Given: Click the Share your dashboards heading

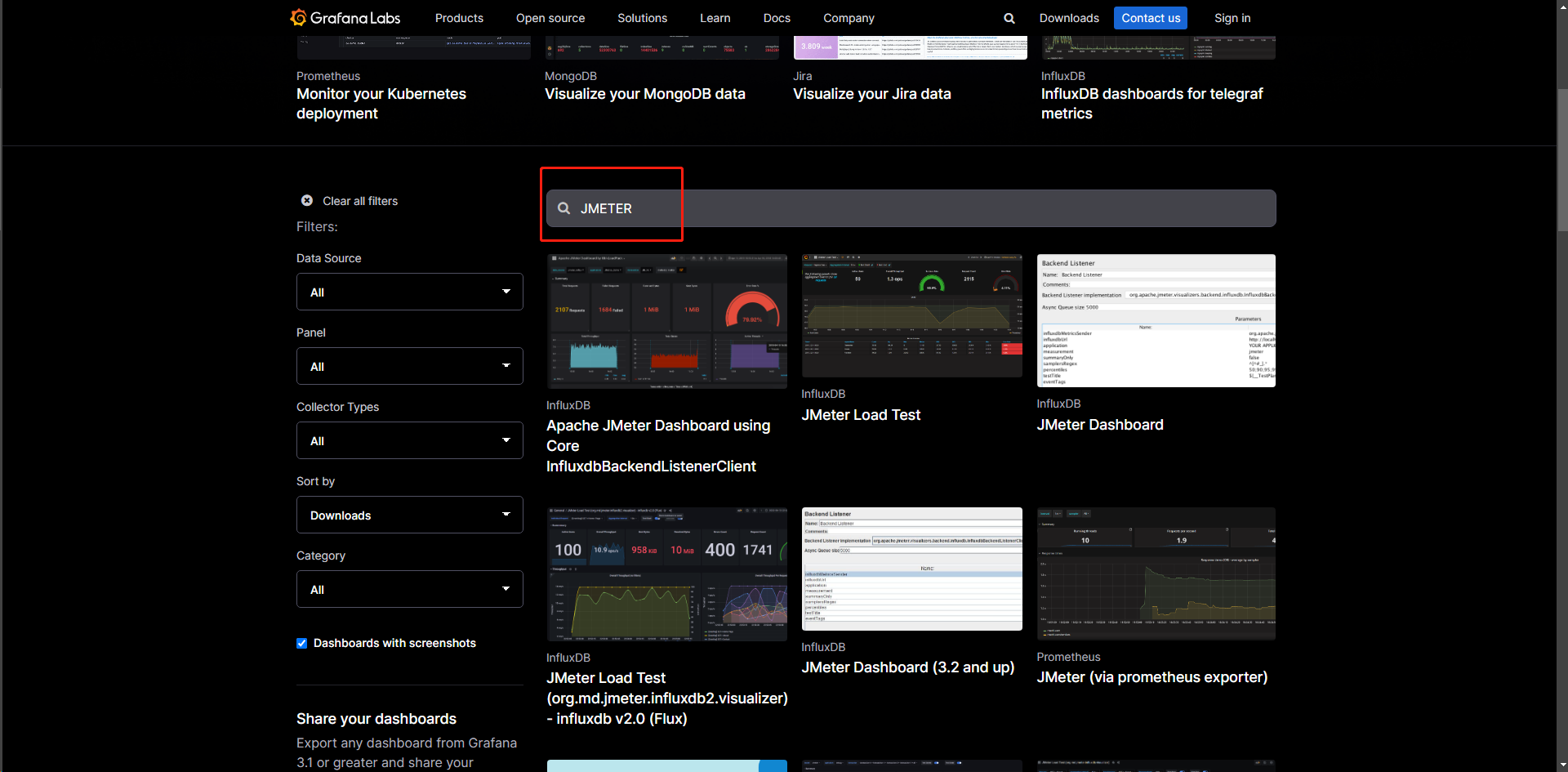Looking at the screenshot, I should pos(376,719).
